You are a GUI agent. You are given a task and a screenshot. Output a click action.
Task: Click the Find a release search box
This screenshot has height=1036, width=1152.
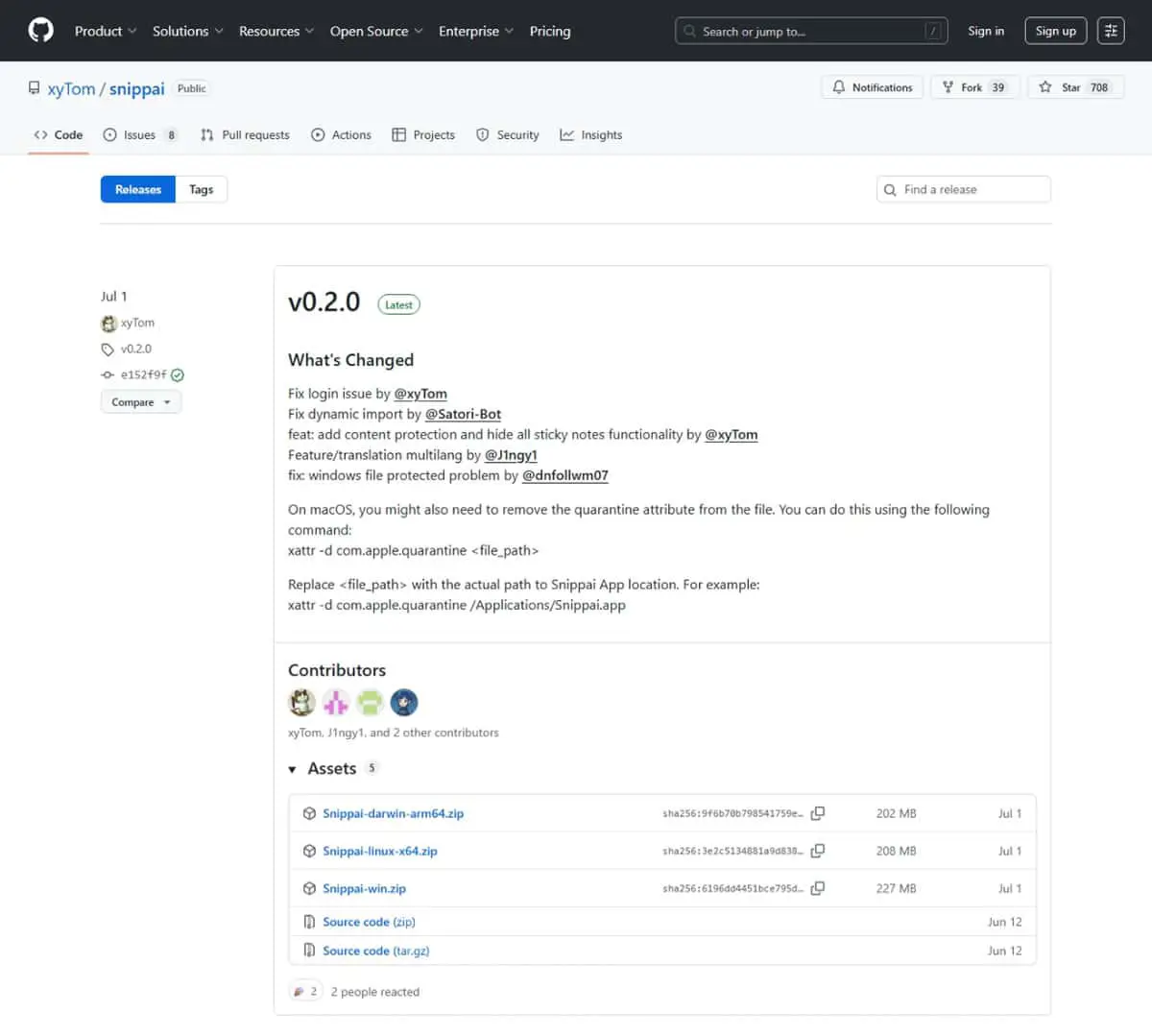point(964,189)
